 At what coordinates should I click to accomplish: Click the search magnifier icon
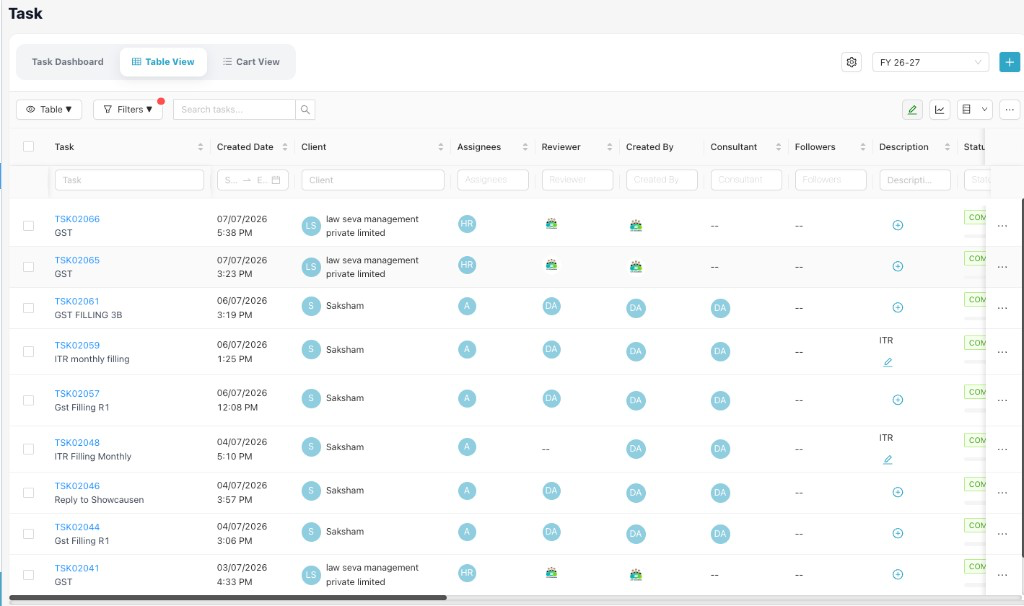[x=305, y=110]
